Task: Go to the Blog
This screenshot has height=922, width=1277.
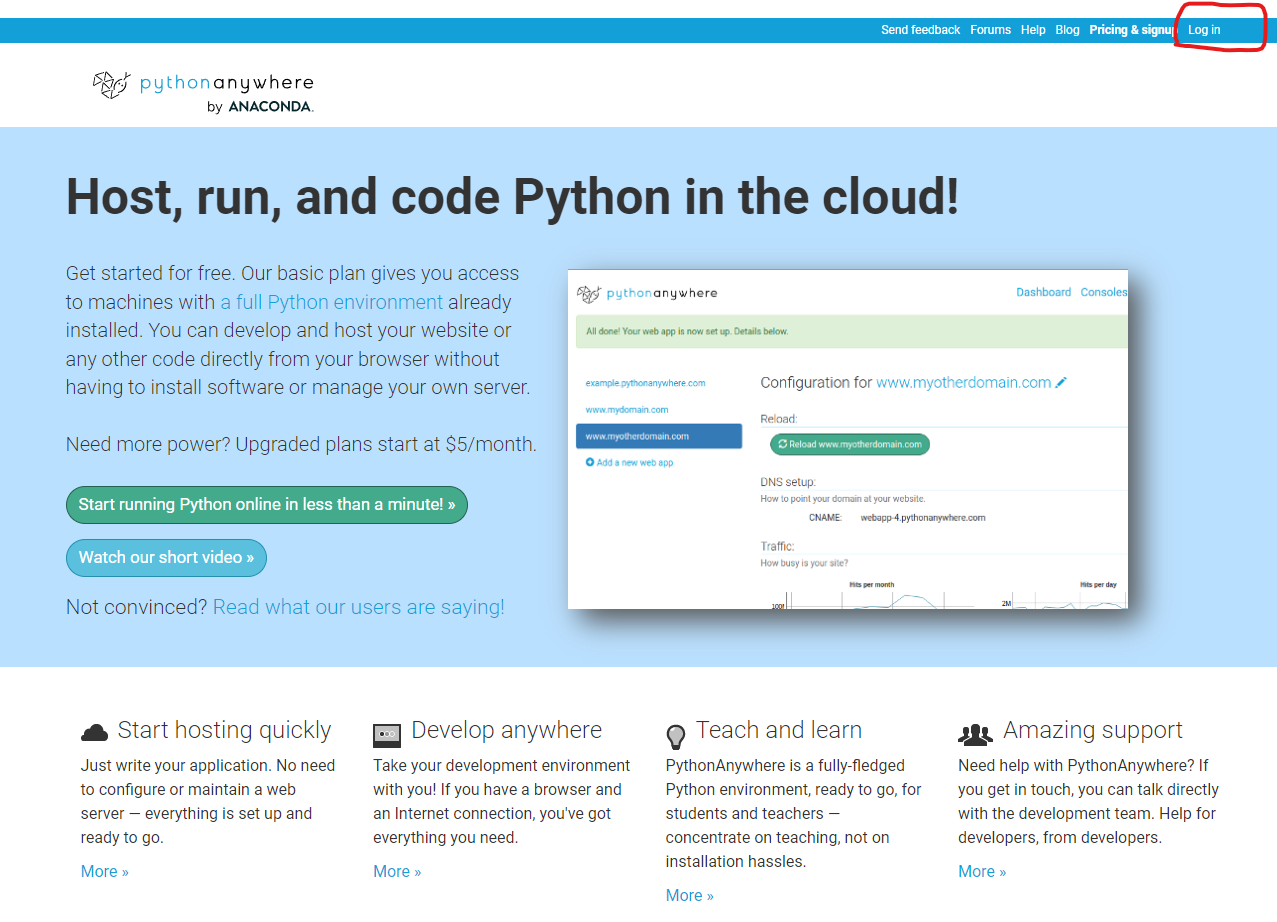Action: click(1067, 30)
